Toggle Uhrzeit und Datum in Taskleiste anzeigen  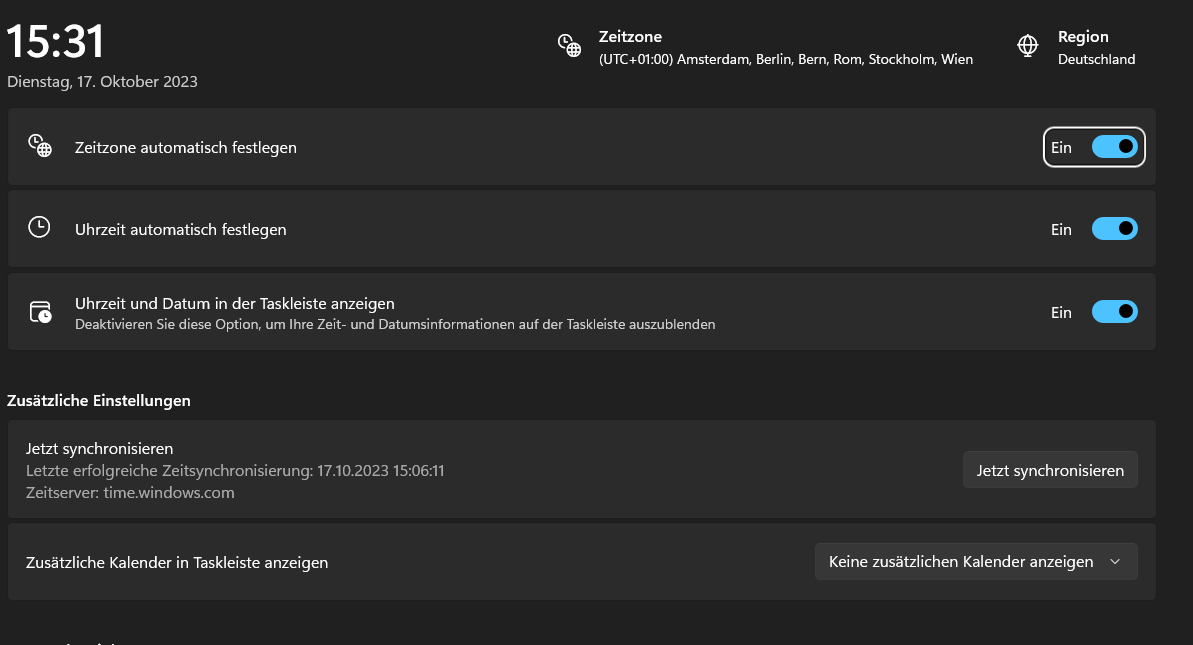1114,312
